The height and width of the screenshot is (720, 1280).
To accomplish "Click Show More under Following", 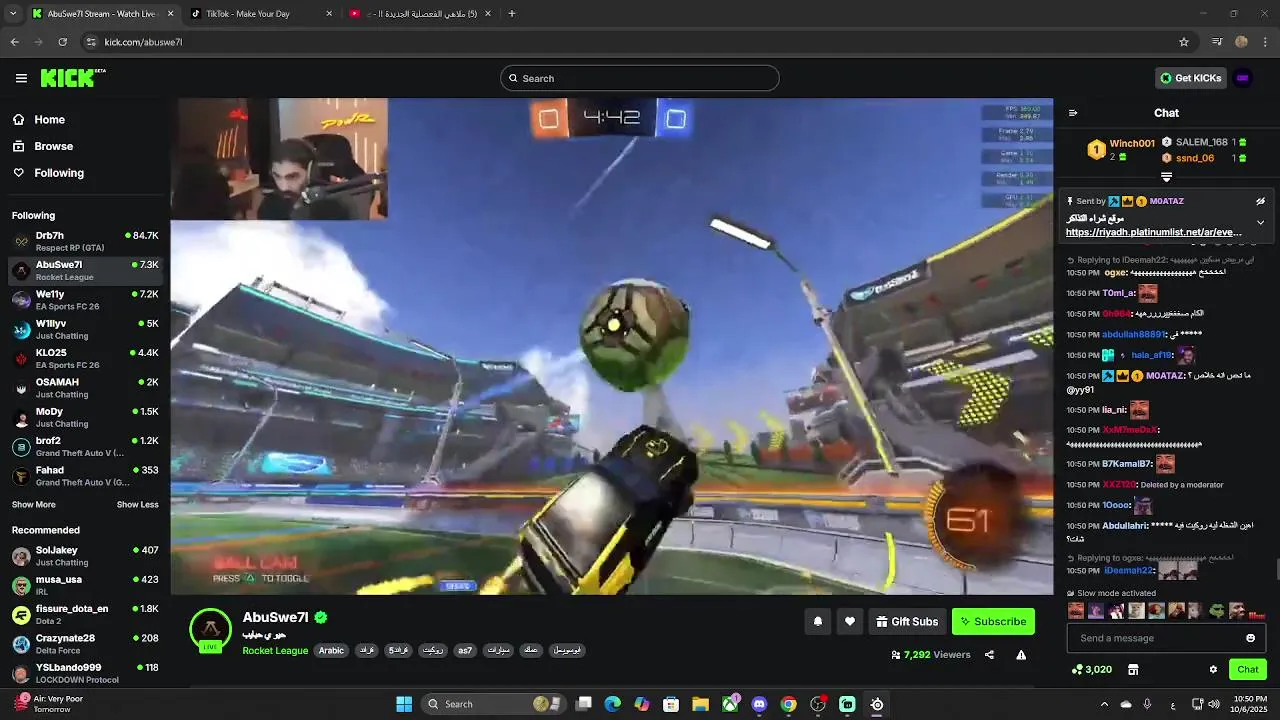I will tap(34, 505).
